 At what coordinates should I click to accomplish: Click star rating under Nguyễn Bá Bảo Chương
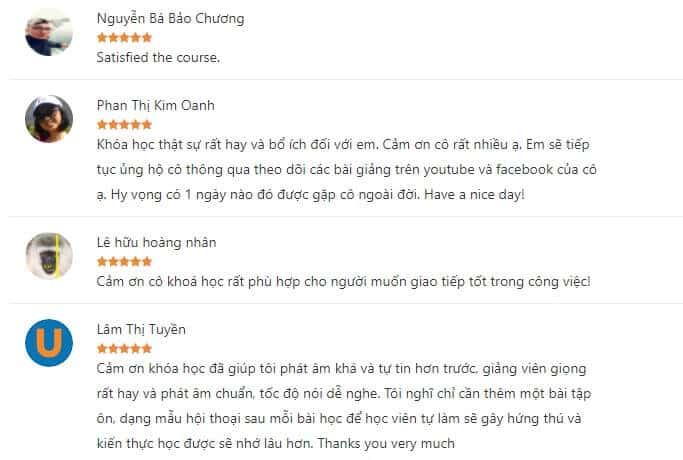pyautogui.click(x=124, y=38)
